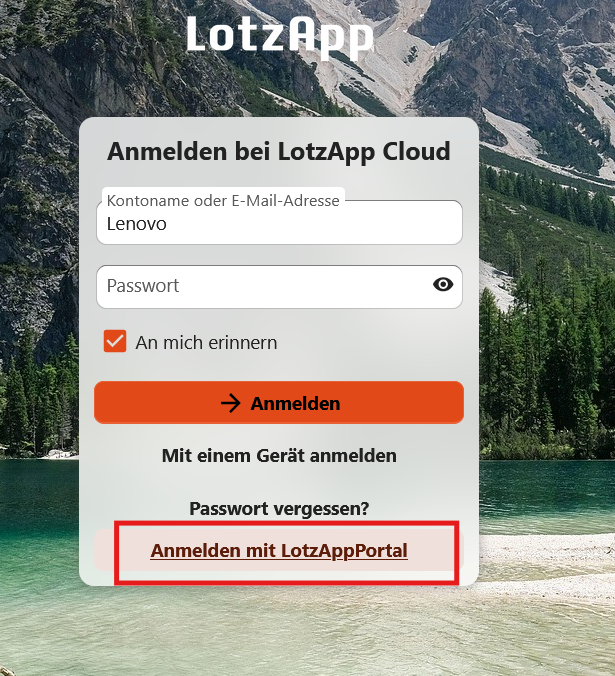Image resolution: width=615 pixels, height=676 pixels.
Task: Uncheck the An mich erinnern checkbox
Action: (115, 341)
